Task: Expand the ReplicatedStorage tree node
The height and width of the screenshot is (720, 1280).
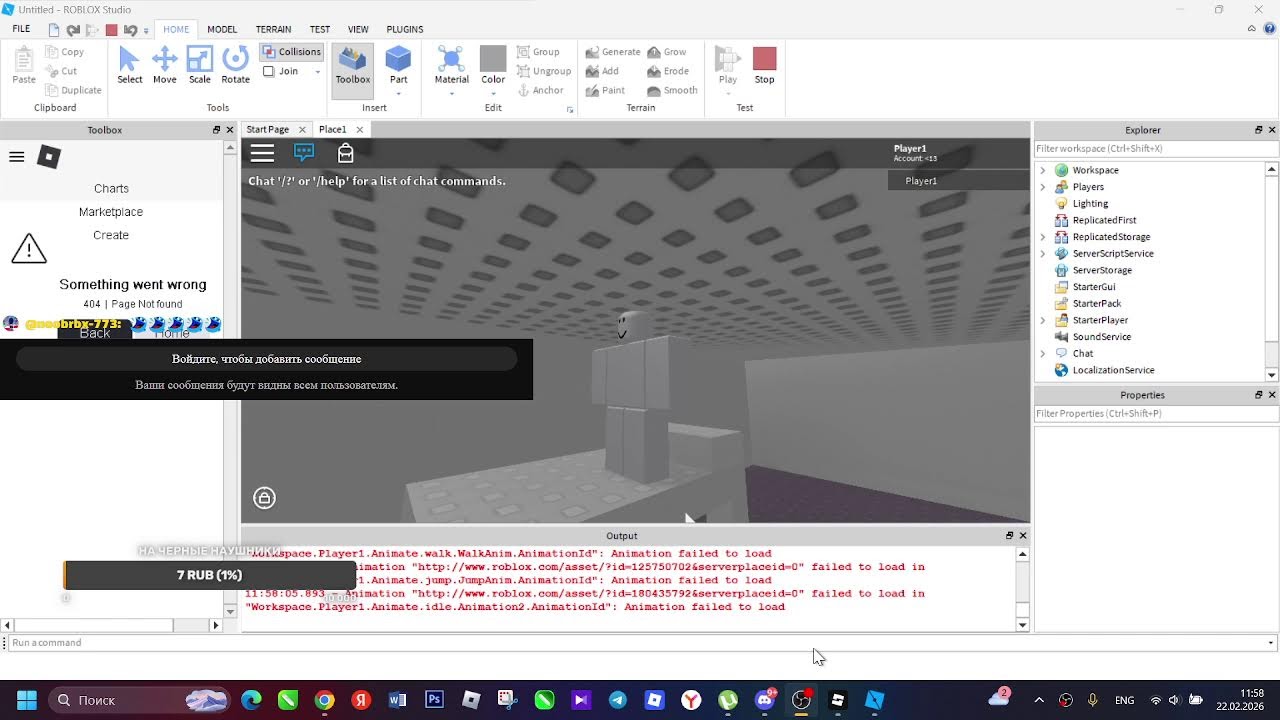Action: coord(1043,237)
